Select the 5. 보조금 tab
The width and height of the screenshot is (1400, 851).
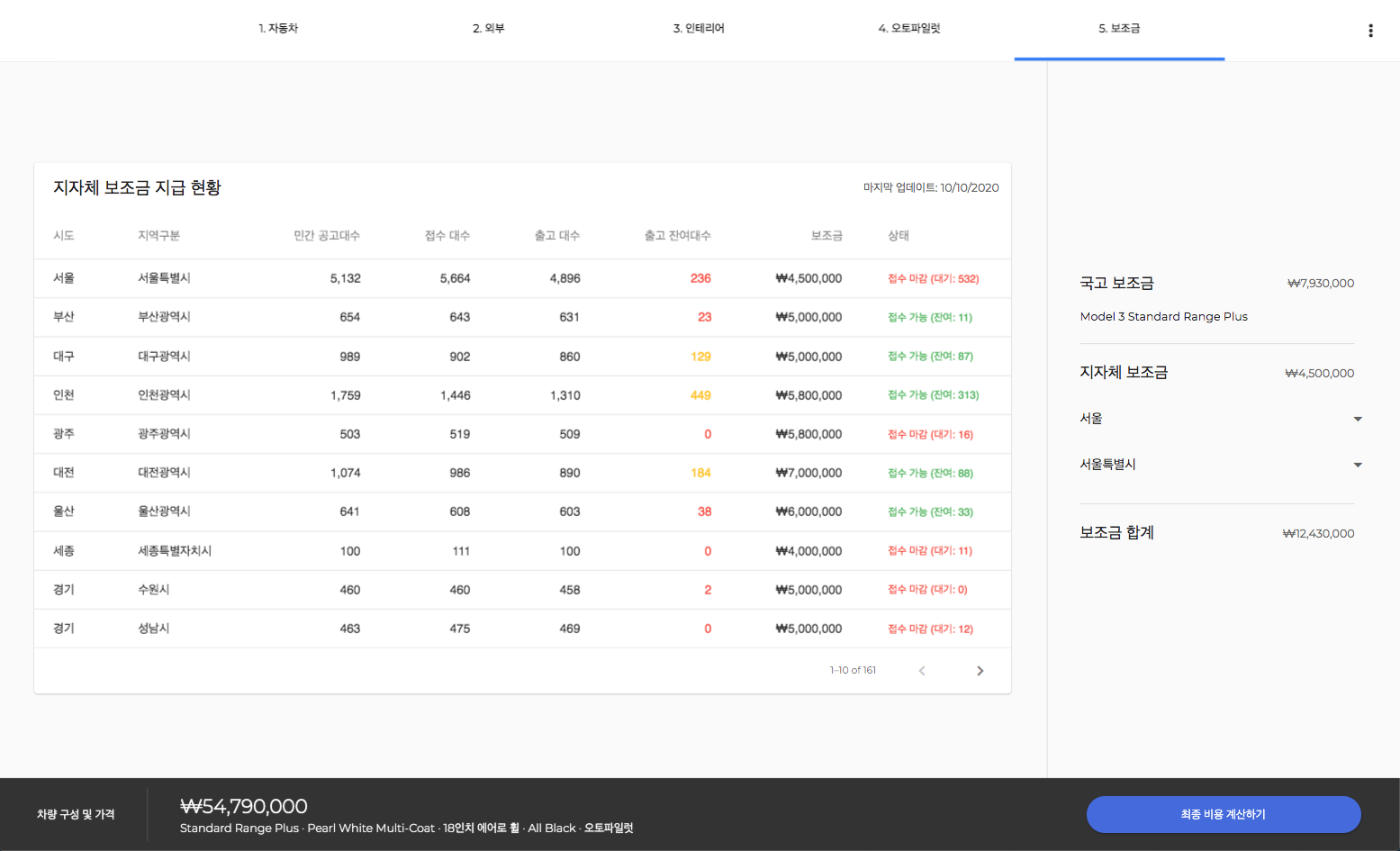tap(1119, 29)
